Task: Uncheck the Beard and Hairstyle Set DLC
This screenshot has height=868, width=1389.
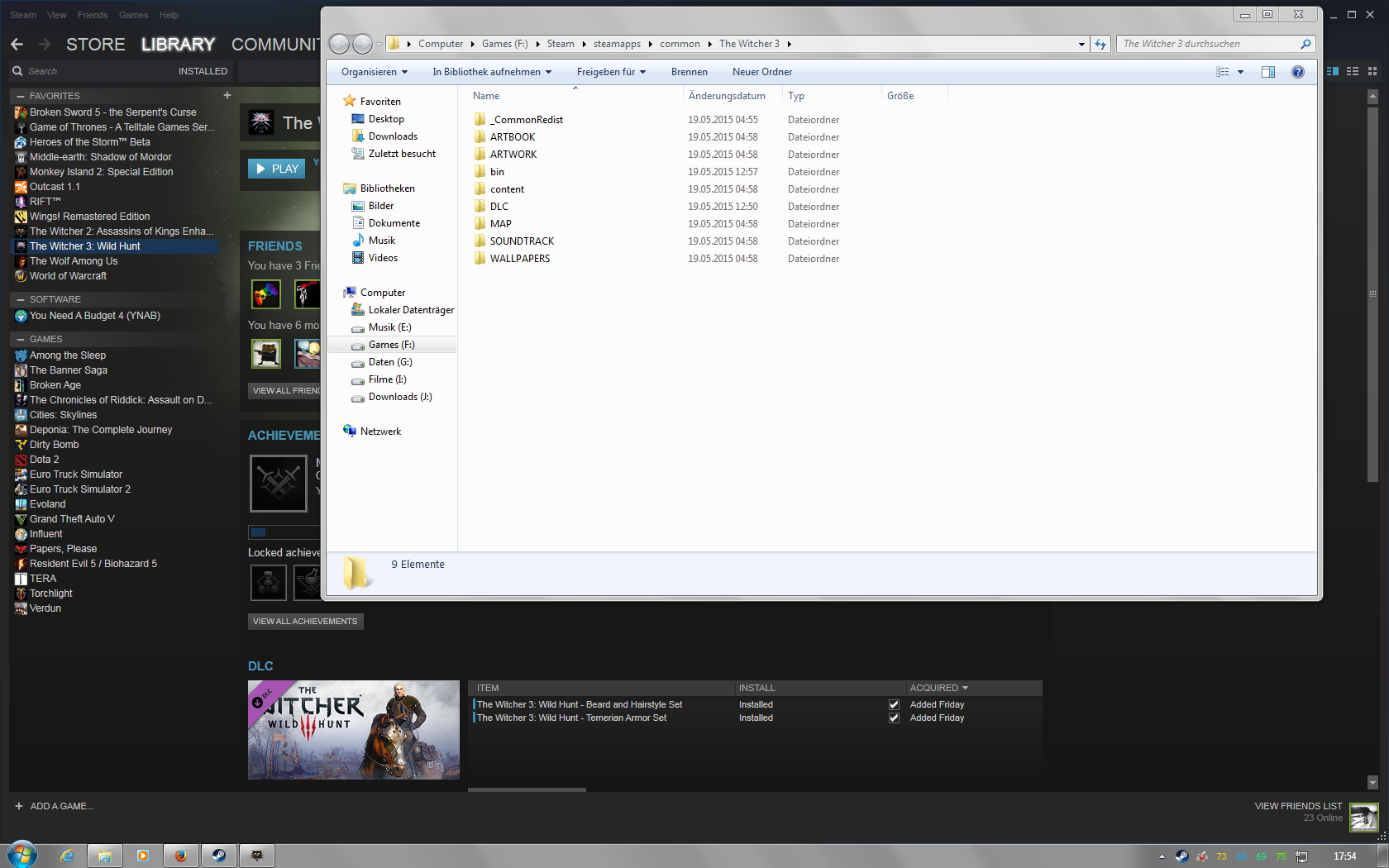Action: [x=894, y=705]
